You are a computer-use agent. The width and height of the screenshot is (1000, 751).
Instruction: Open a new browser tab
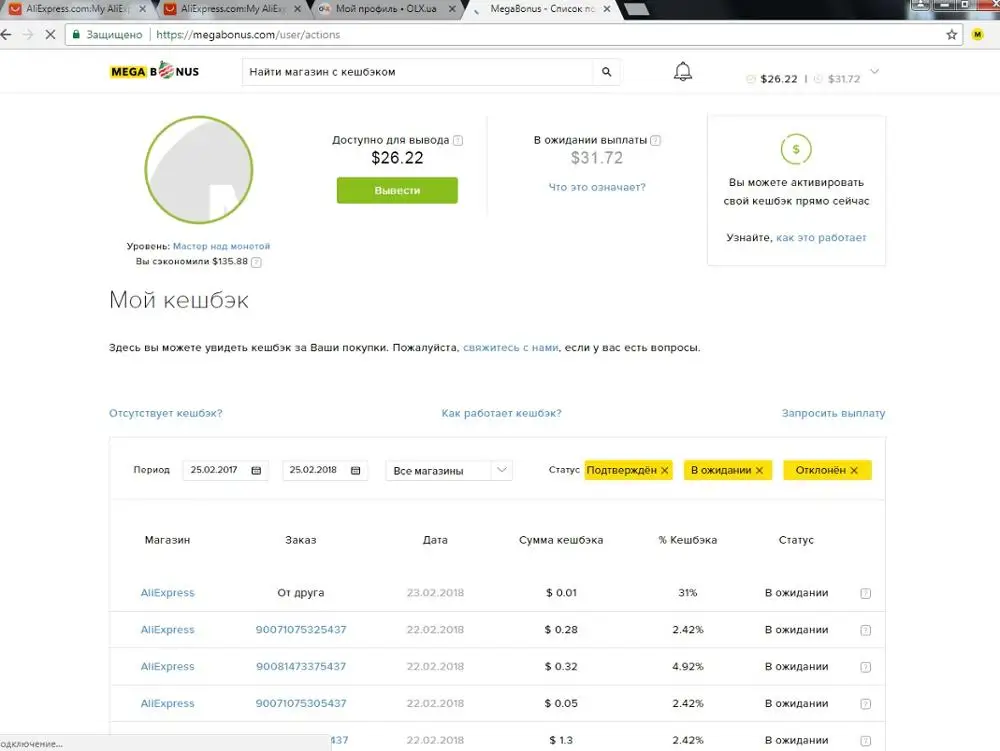point(636,9)
